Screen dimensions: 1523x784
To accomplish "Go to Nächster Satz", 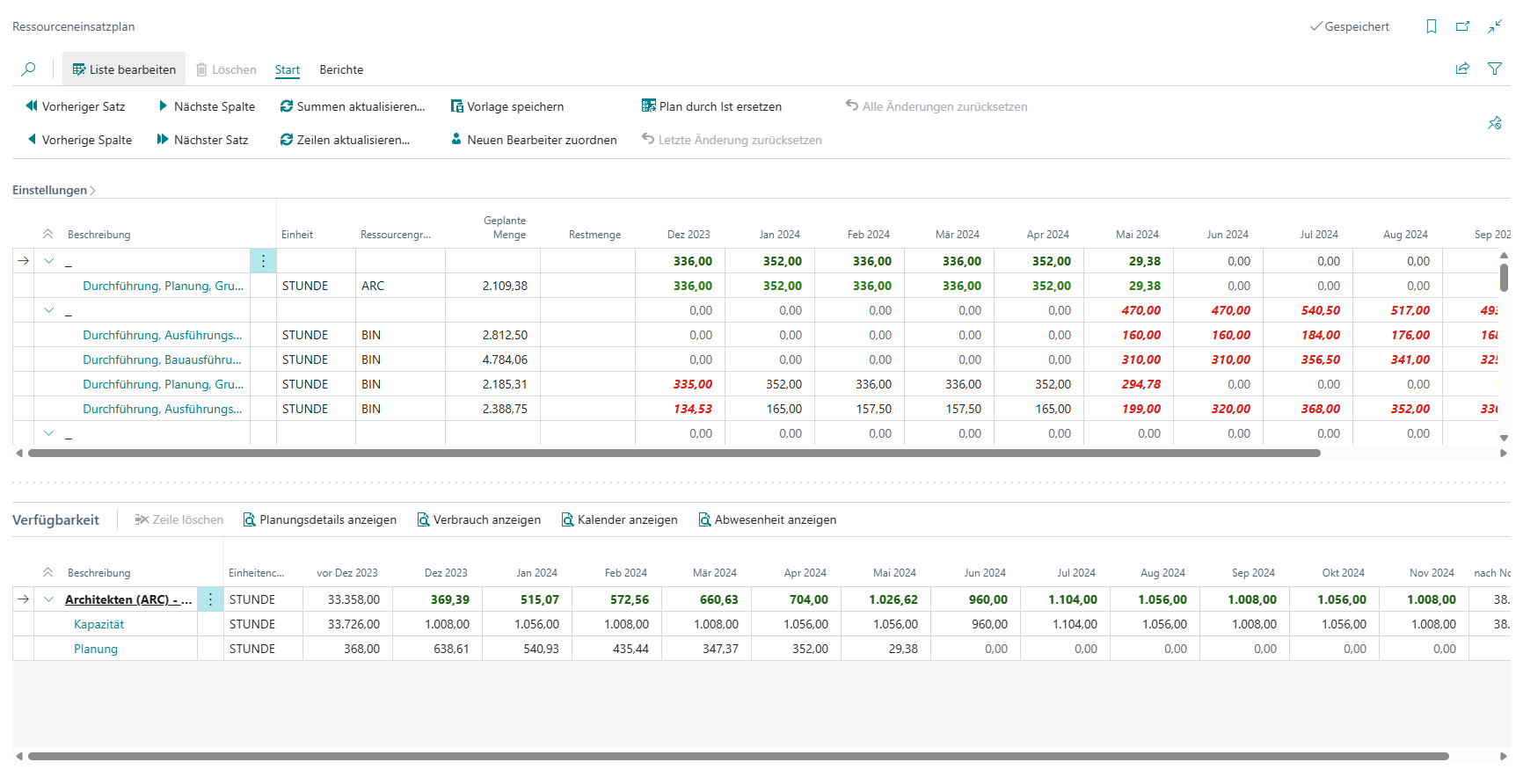I will (x=203, y=140).
